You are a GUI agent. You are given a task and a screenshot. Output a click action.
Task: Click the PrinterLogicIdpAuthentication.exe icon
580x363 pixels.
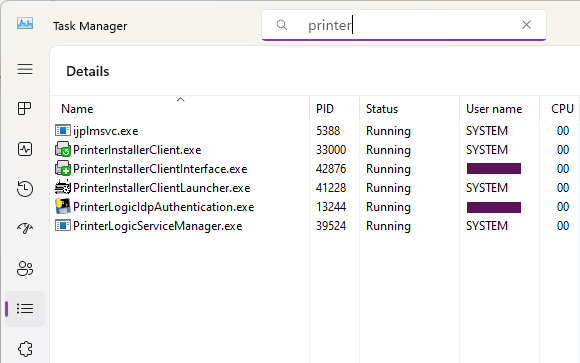63,206
